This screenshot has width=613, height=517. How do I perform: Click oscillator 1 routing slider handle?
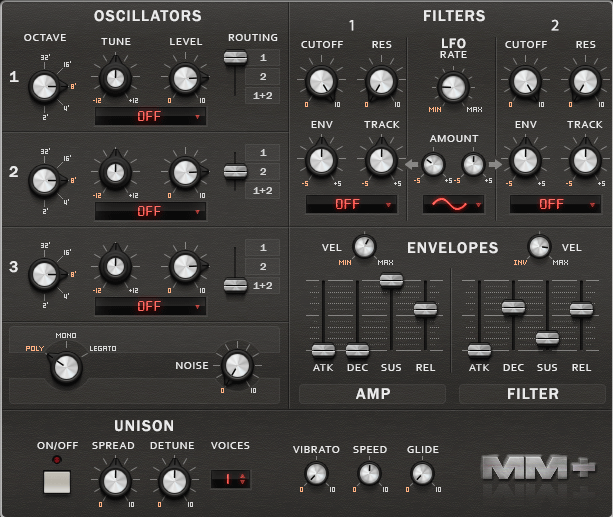[235, 58]
